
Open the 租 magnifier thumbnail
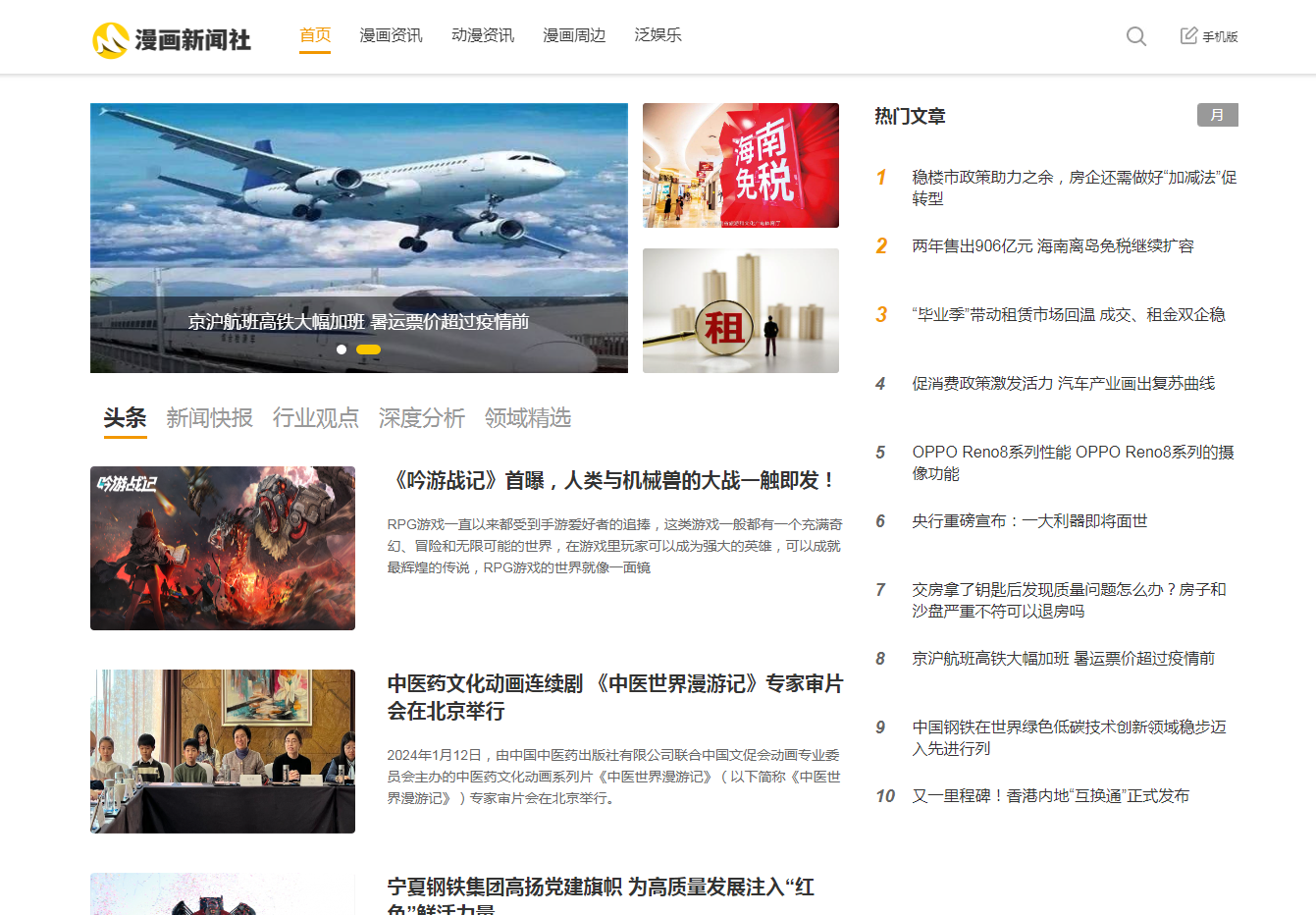pyautogui.click(x=741, y=310)
